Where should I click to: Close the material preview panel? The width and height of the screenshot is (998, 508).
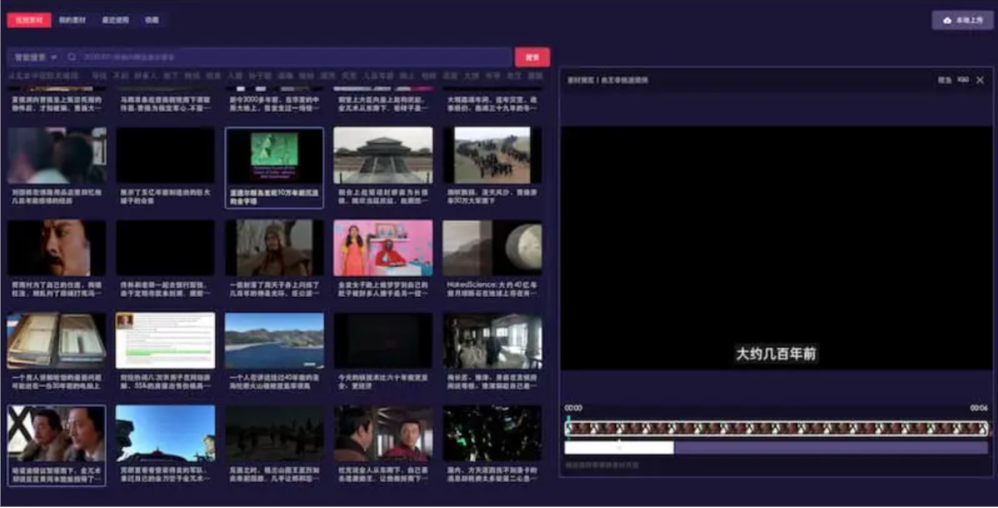pyautogui.click(x=980, y=80)
